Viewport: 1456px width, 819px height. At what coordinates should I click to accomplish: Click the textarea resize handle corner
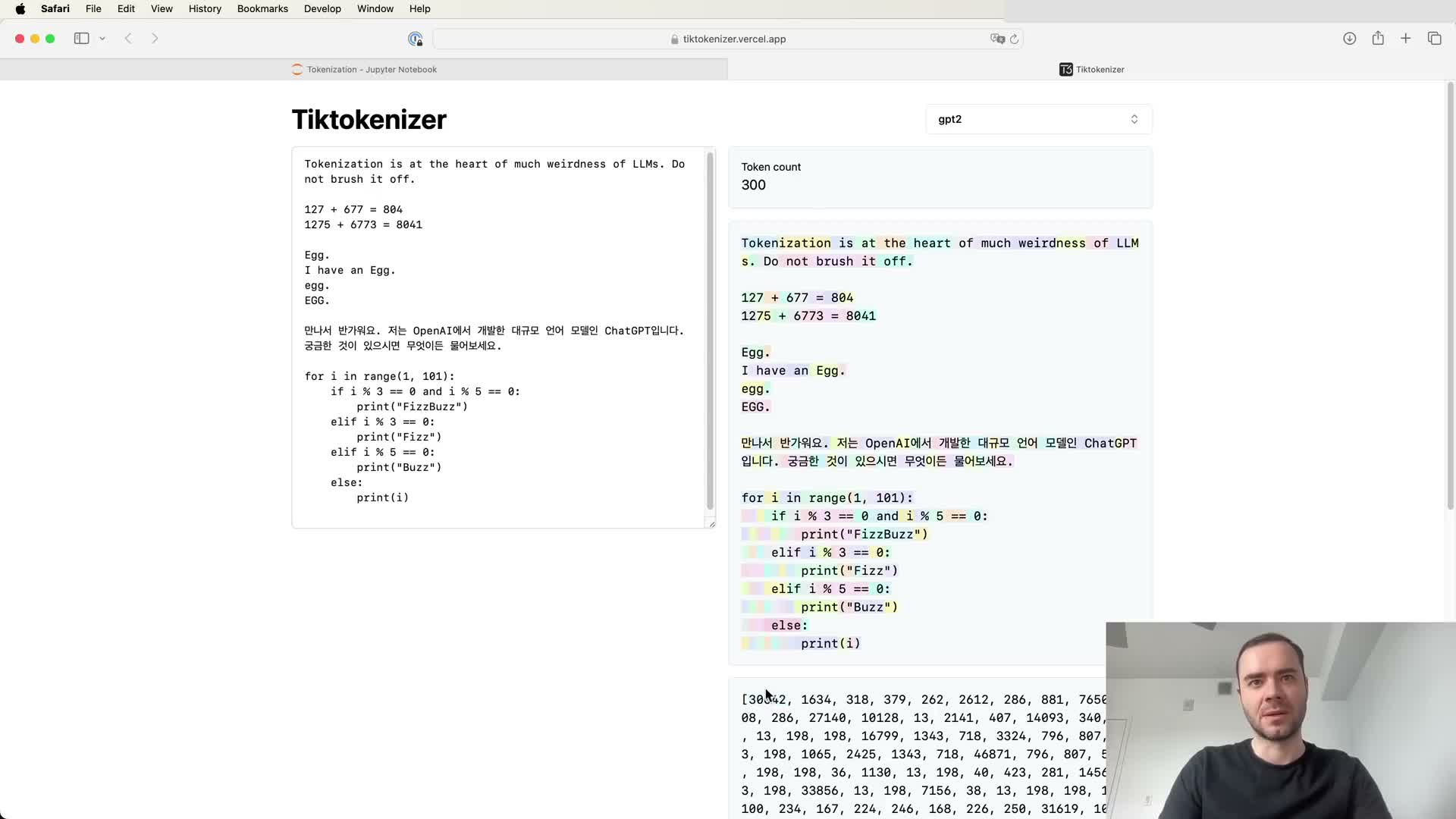pyautogui.click(x=711, y=524)
